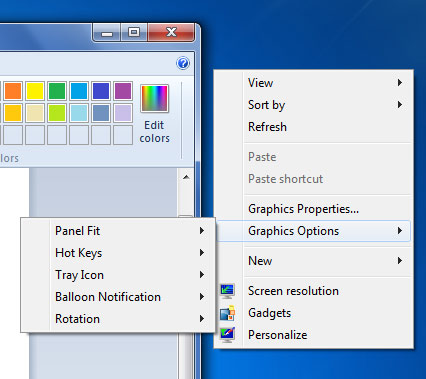Pick the gold color swatch
Screen dimensions: 426x379
pos(13,113)
